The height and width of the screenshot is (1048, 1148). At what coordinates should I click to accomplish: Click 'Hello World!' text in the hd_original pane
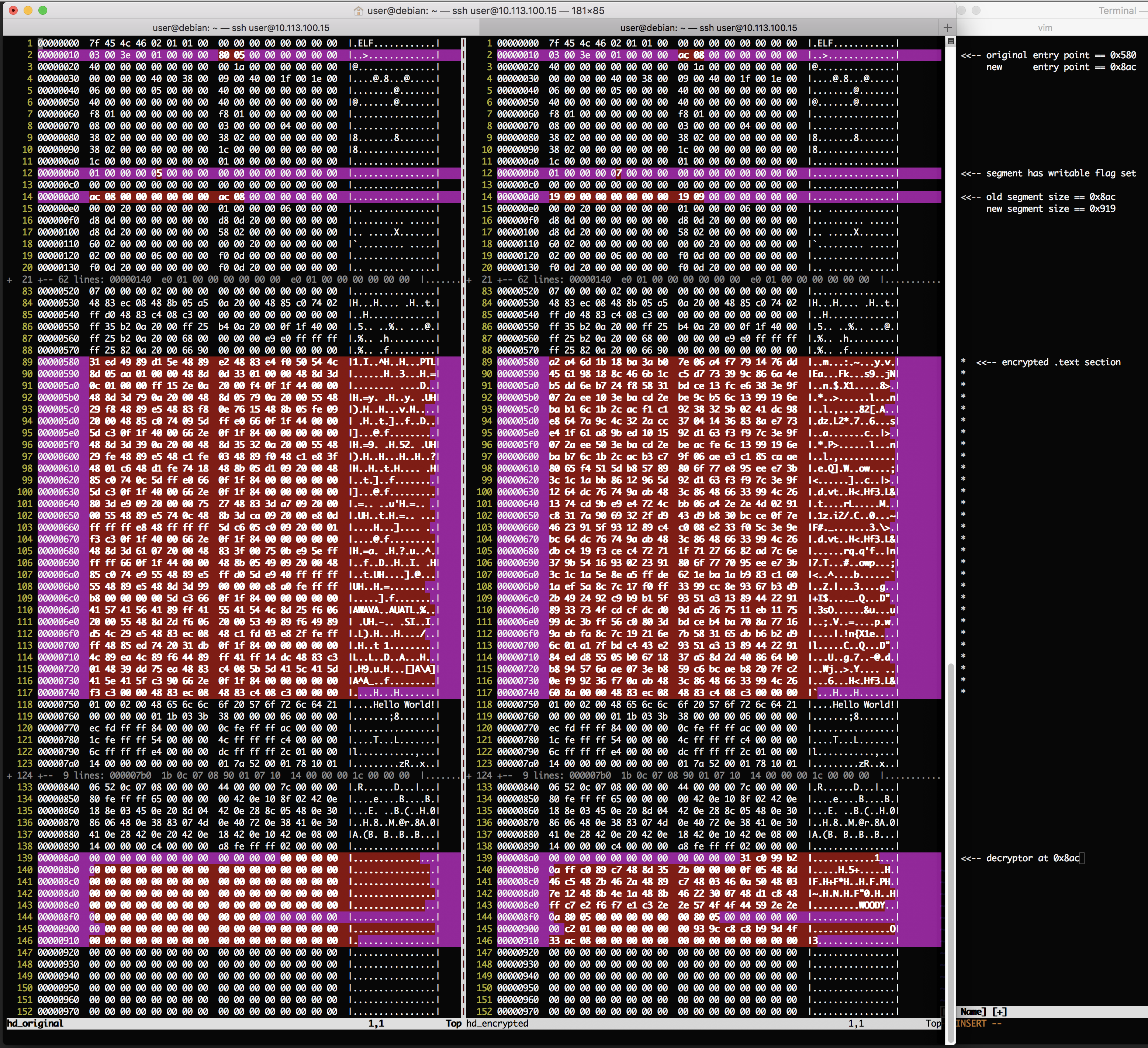[404, 704]
